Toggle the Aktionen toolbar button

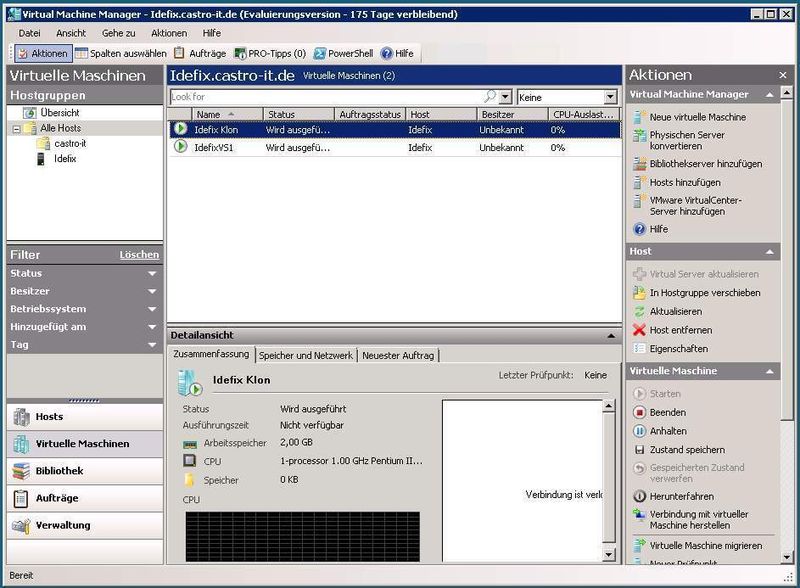[x=42, y=53]
